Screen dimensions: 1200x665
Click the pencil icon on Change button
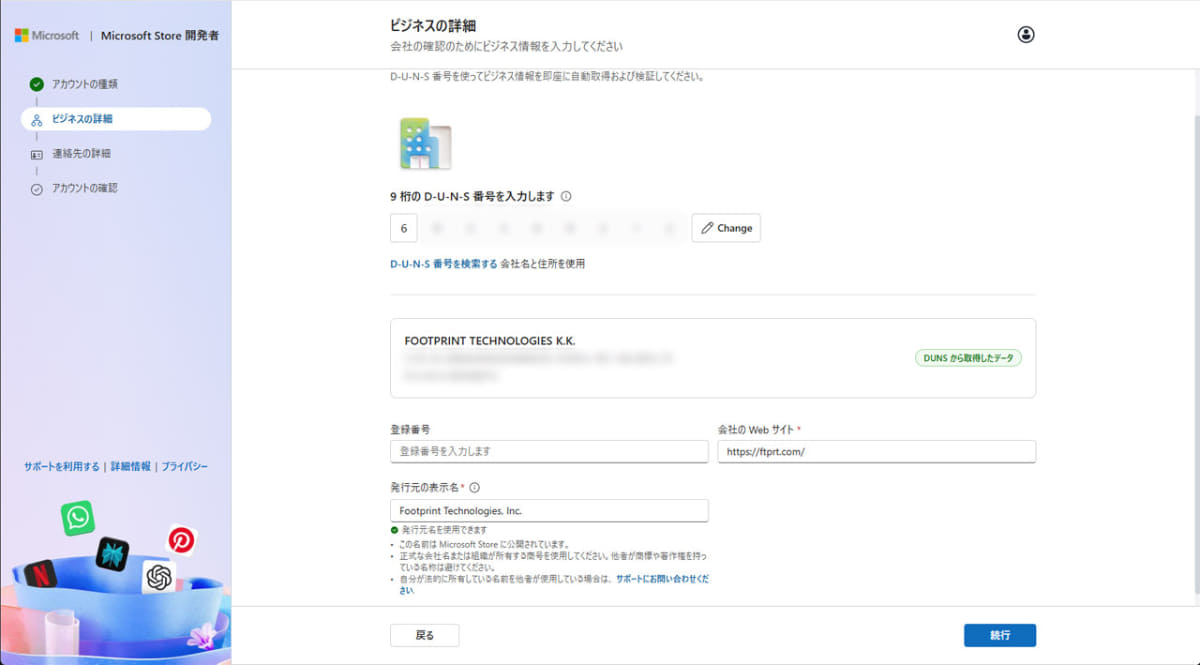pos(708,228)
